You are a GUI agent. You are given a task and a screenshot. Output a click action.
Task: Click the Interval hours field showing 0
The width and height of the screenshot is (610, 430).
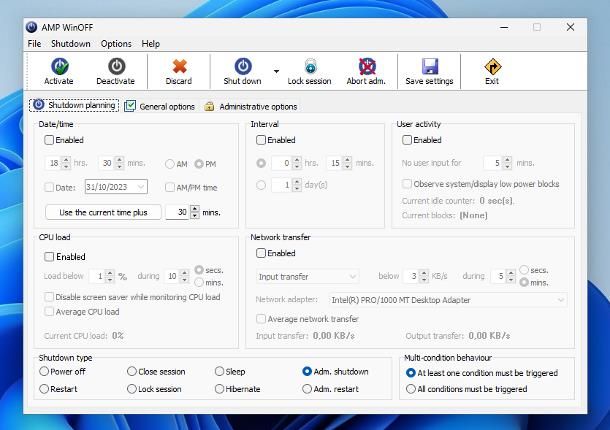(282, 163)
